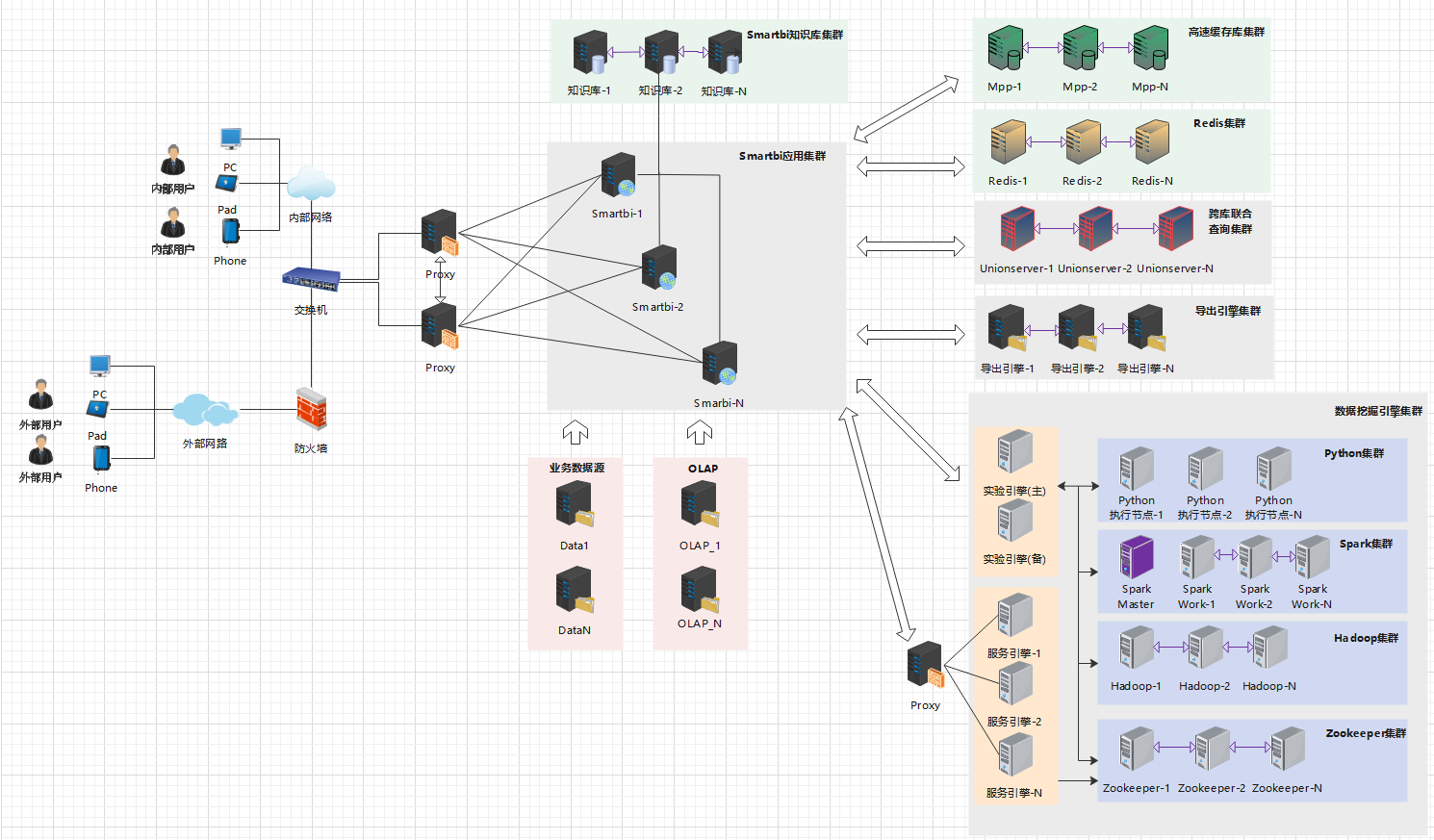Select the 导出引擎-N server icon
The width and height of the screenshot is (1434, 840).
pyautogui.click(x=1147, y=327)
